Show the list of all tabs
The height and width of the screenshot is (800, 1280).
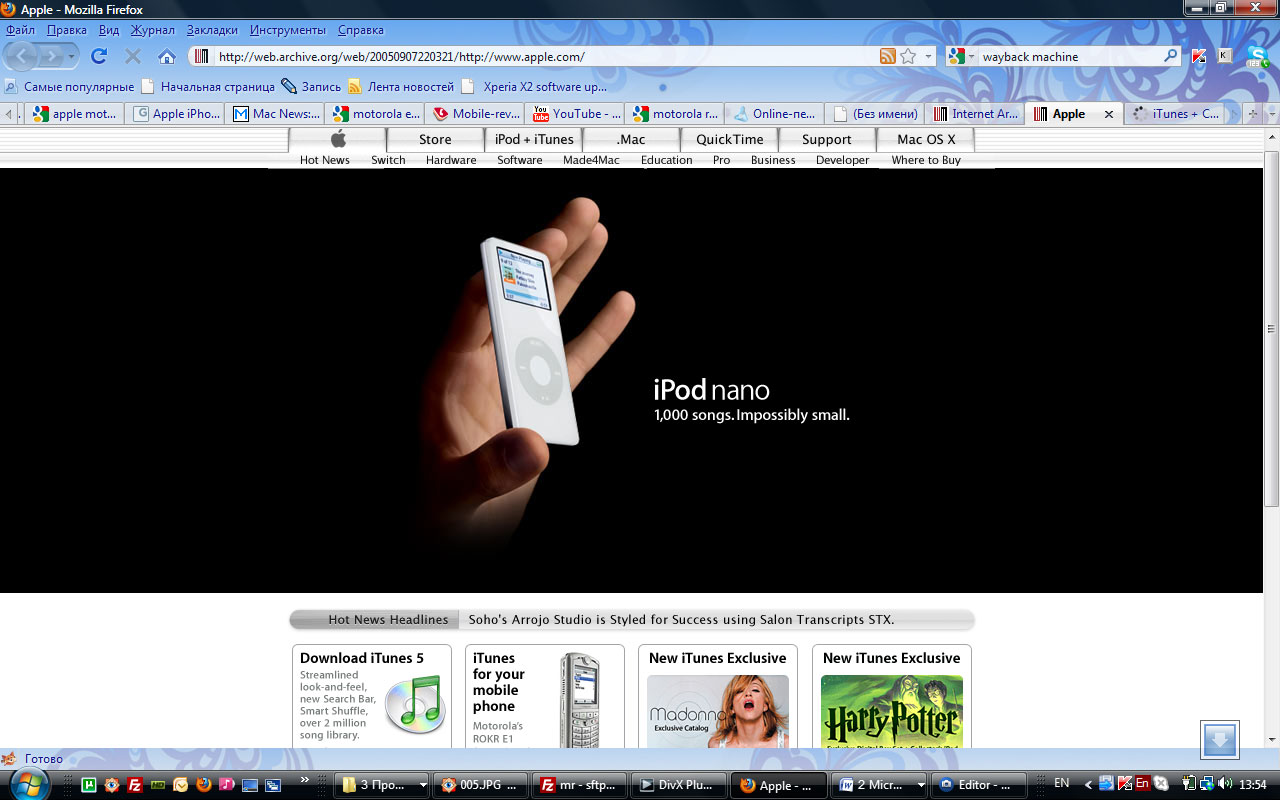click(1272, 114)
